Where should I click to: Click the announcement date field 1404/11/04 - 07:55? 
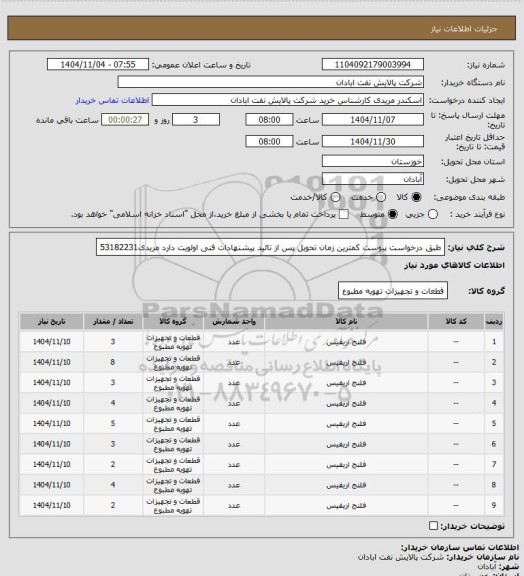[98, 64]
